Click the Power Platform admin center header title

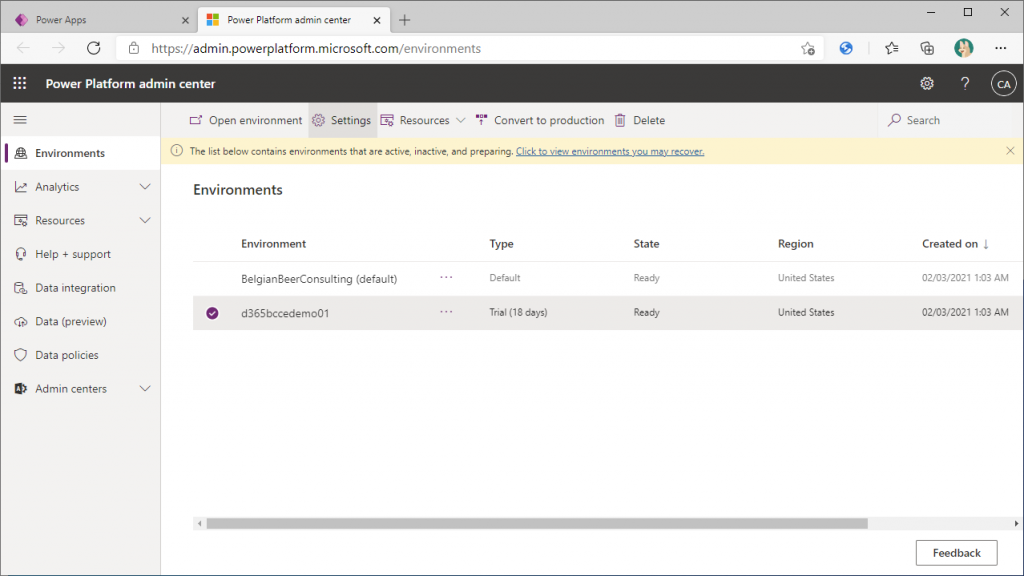(x=130, y=84)
